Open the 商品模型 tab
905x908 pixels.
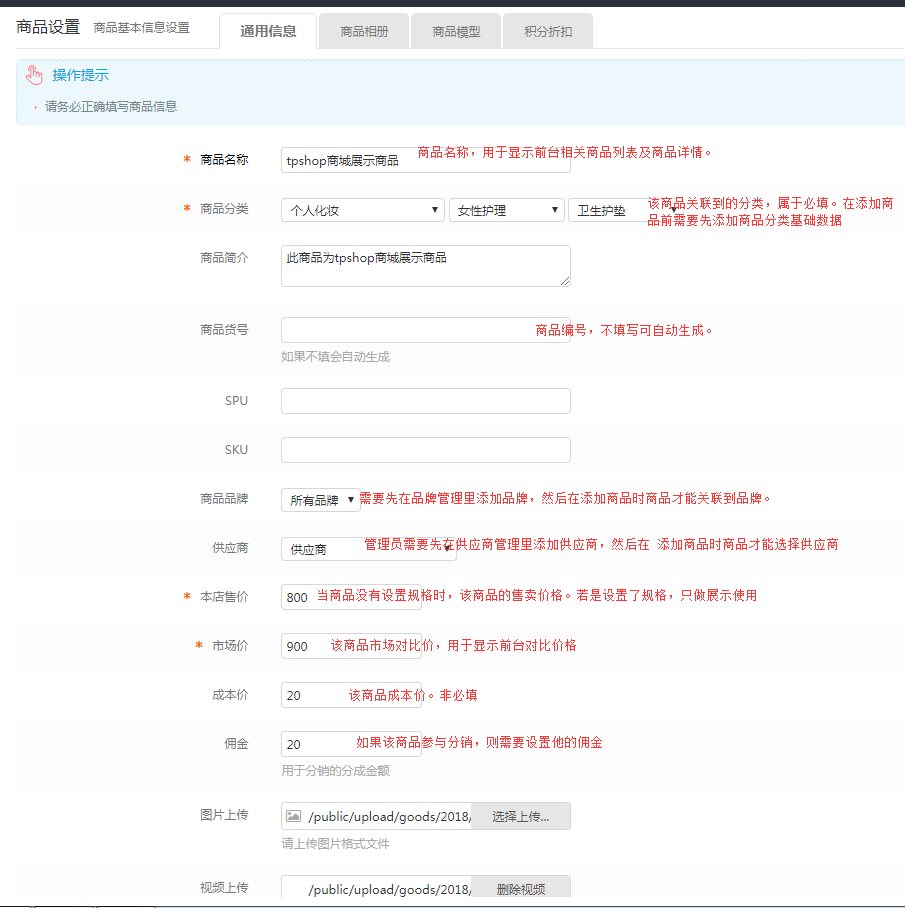tap(456, 31)
